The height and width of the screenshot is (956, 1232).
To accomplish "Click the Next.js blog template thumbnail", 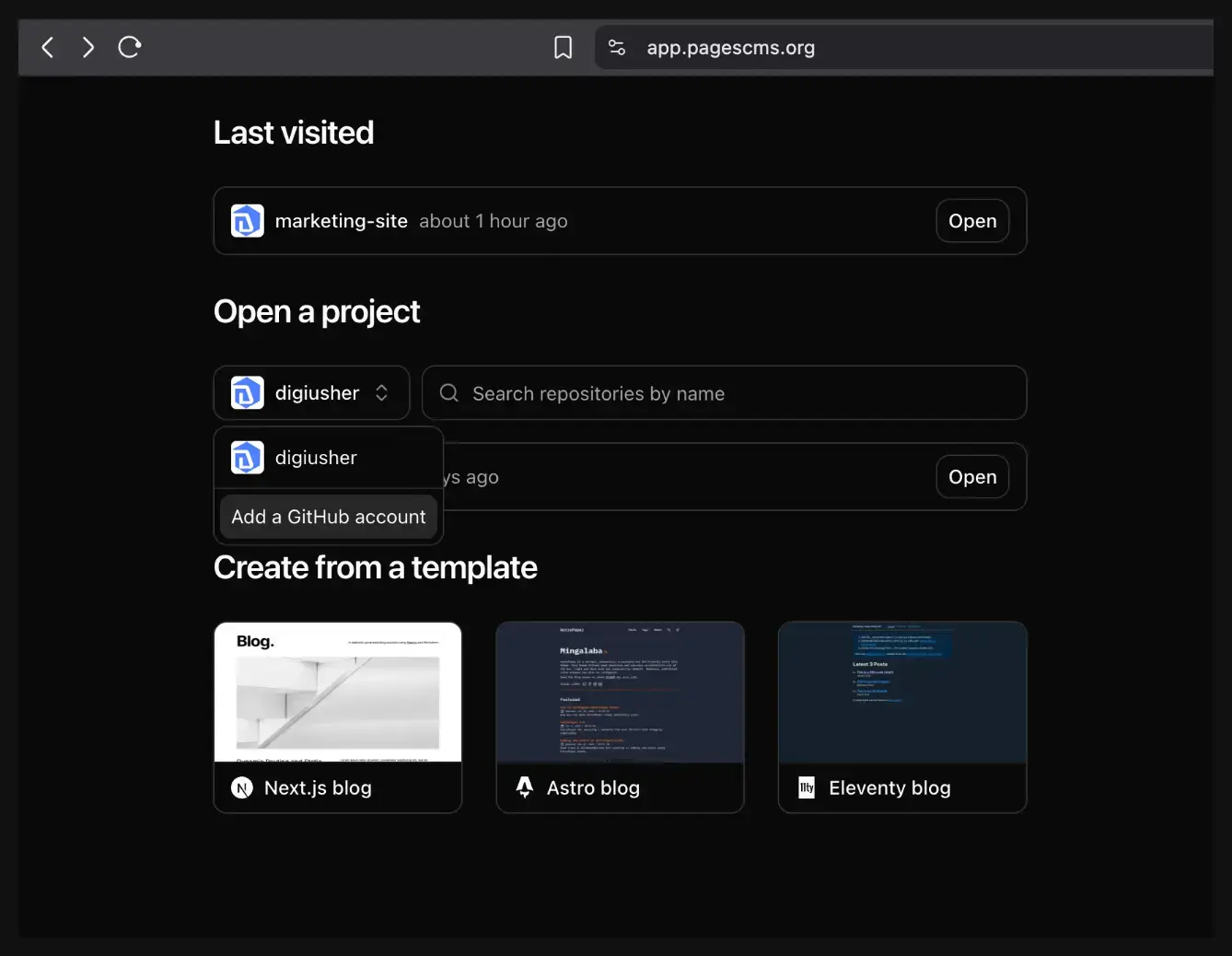I will click(x=337, y=692).
